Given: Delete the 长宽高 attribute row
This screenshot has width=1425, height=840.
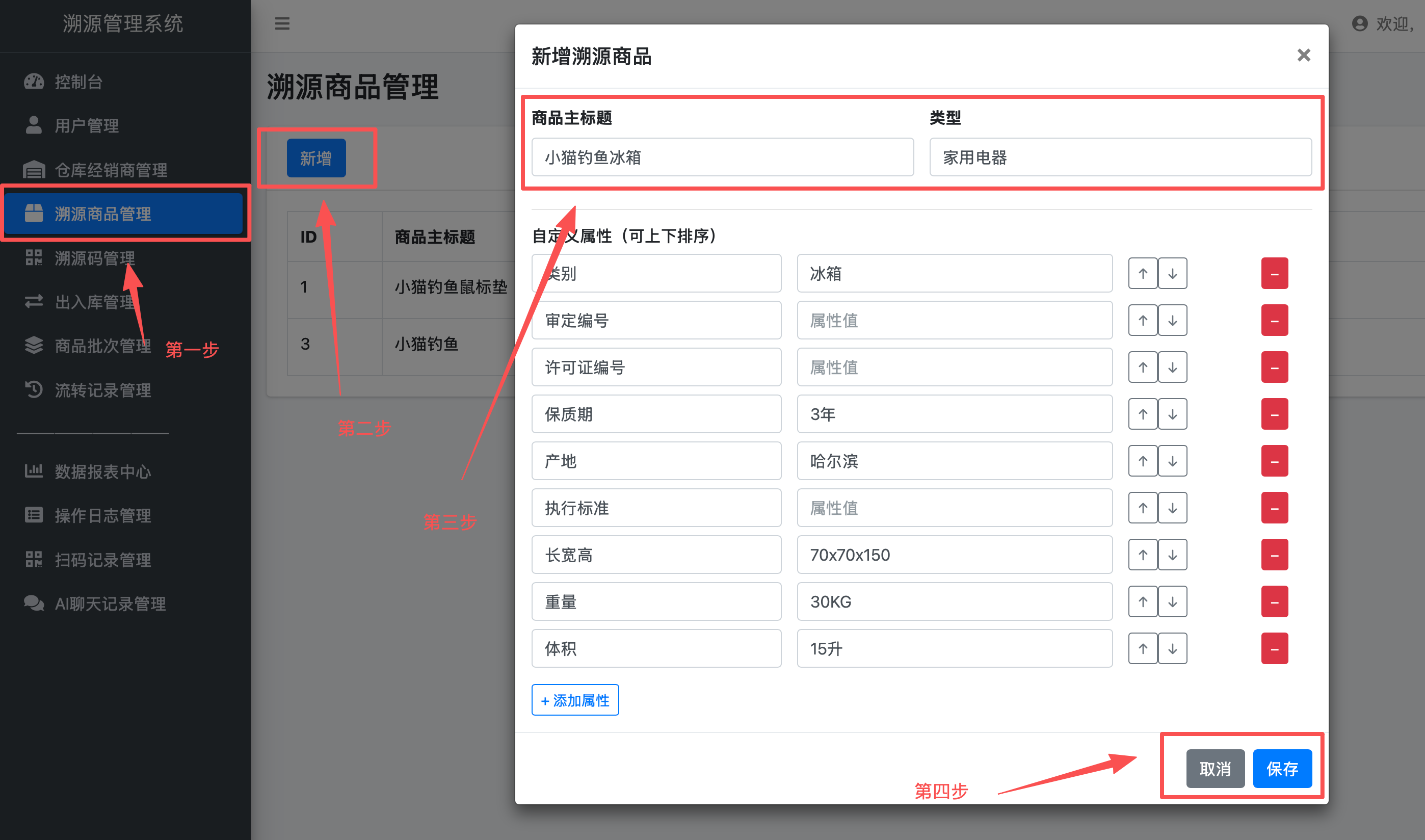Looking at the screenshot, I should click(x=1274, y=555).
